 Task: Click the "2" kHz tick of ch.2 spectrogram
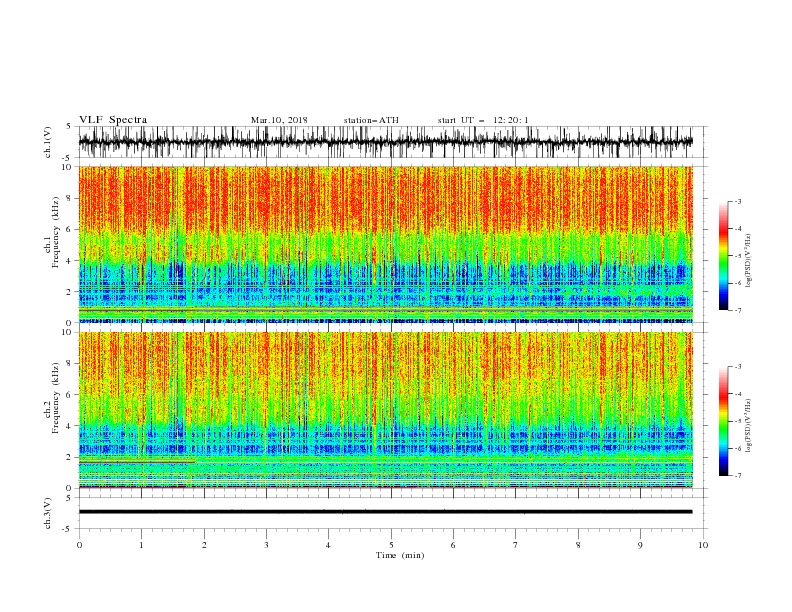click(69, 457)
